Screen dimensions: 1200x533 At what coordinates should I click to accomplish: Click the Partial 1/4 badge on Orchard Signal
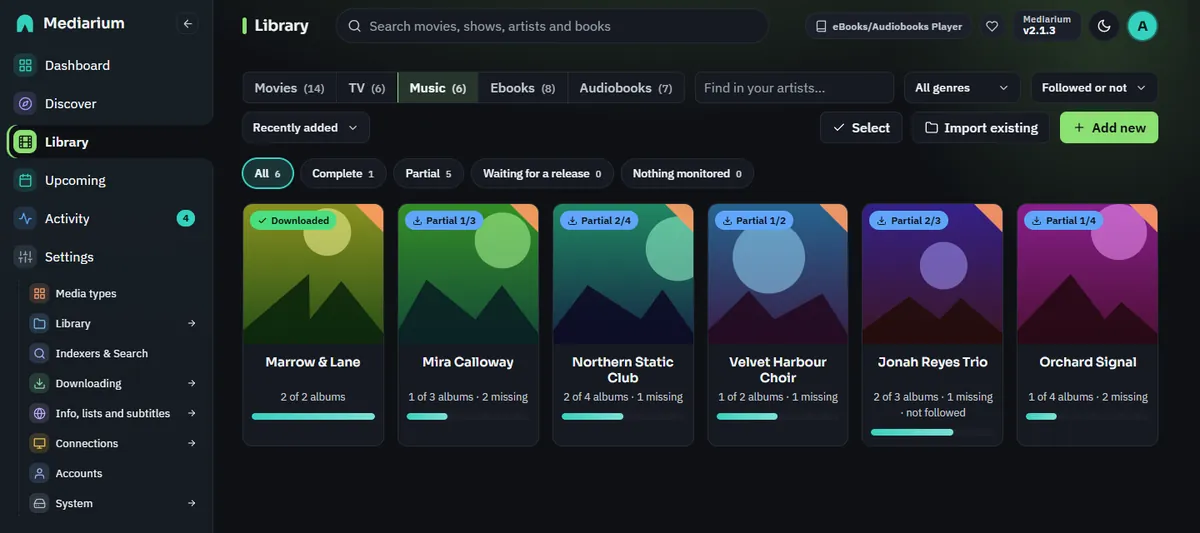click(x=1064, y=220)
